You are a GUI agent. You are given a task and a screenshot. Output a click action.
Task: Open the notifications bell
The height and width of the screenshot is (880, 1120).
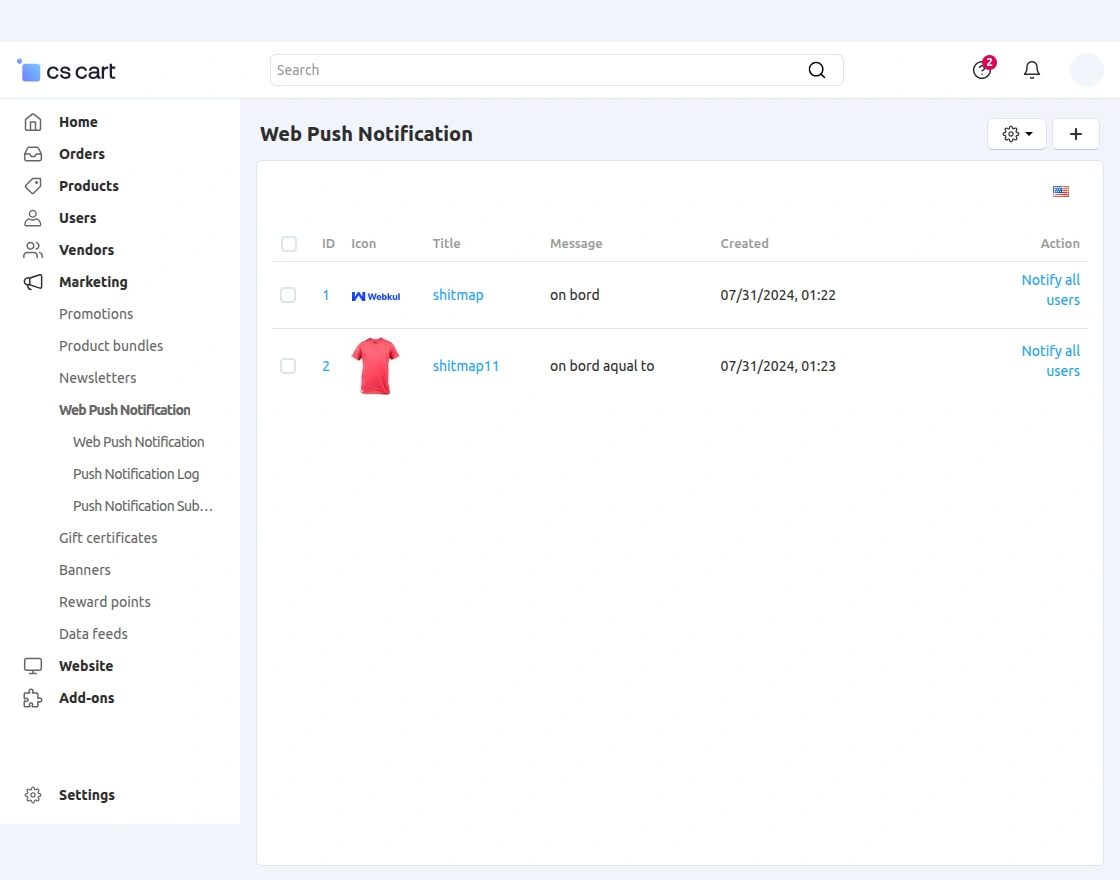click(x=1031, y=70)
